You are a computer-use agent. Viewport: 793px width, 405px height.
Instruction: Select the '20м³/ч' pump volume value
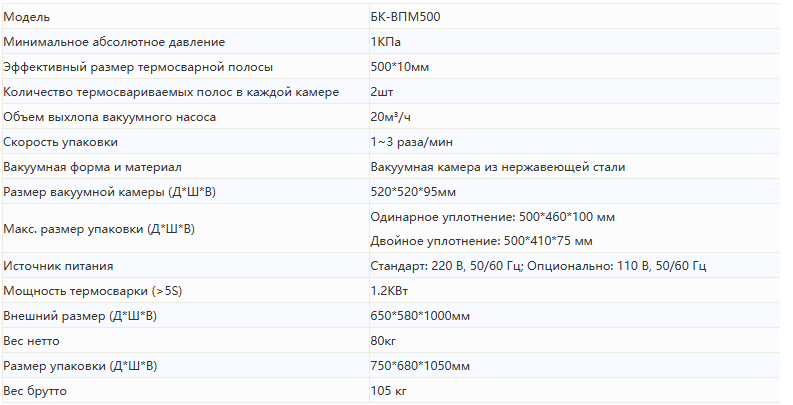pyautogui.click(x=391, y=117)
